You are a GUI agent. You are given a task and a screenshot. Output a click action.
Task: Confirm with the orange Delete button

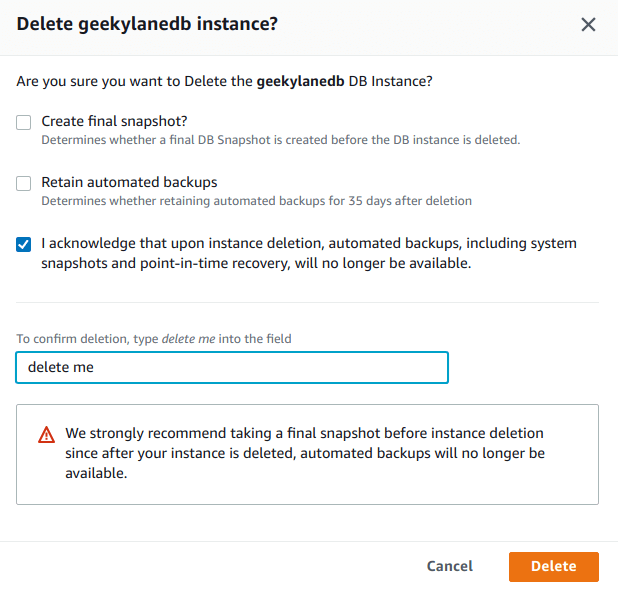554,567
